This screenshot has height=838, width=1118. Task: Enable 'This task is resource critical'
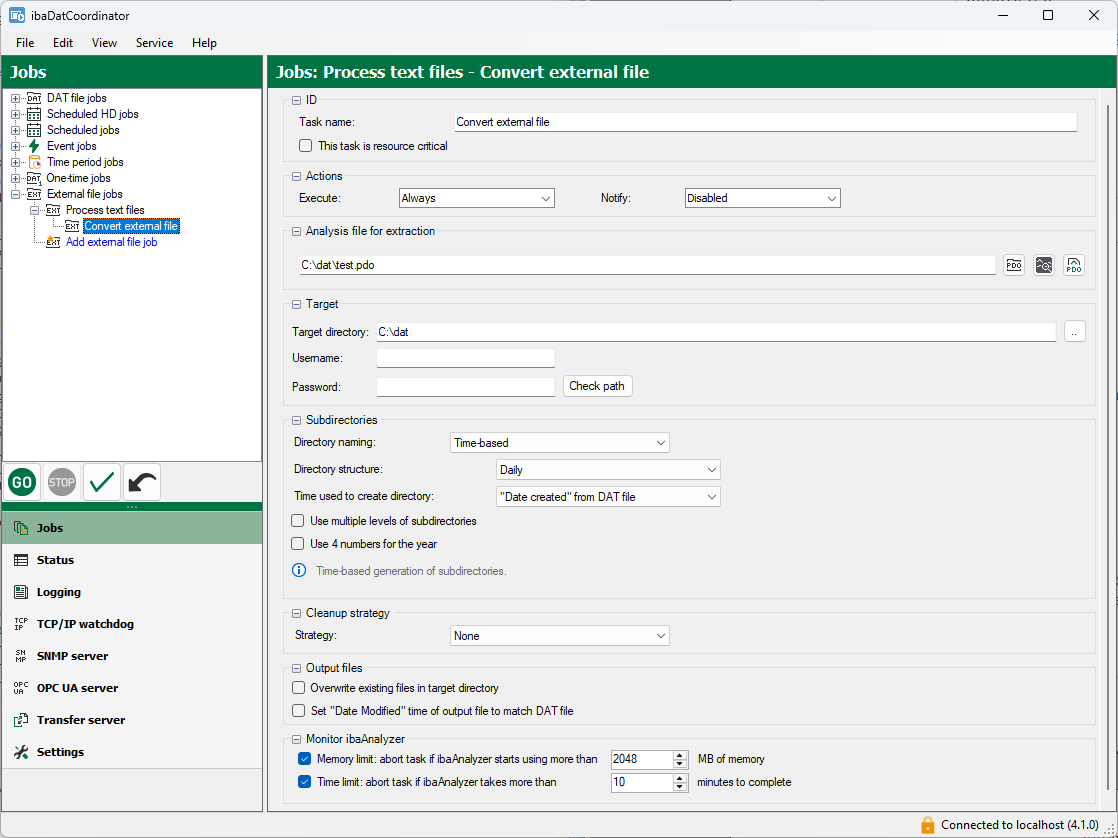(306, 145)
